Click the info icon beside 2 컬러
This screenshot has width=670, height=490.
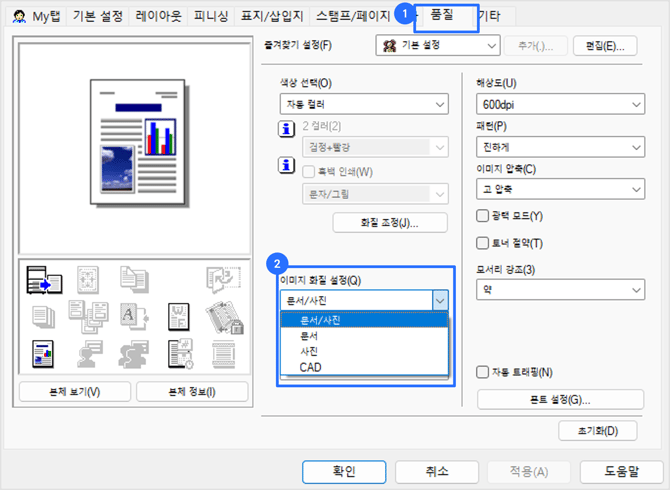(x=287, y=128)
